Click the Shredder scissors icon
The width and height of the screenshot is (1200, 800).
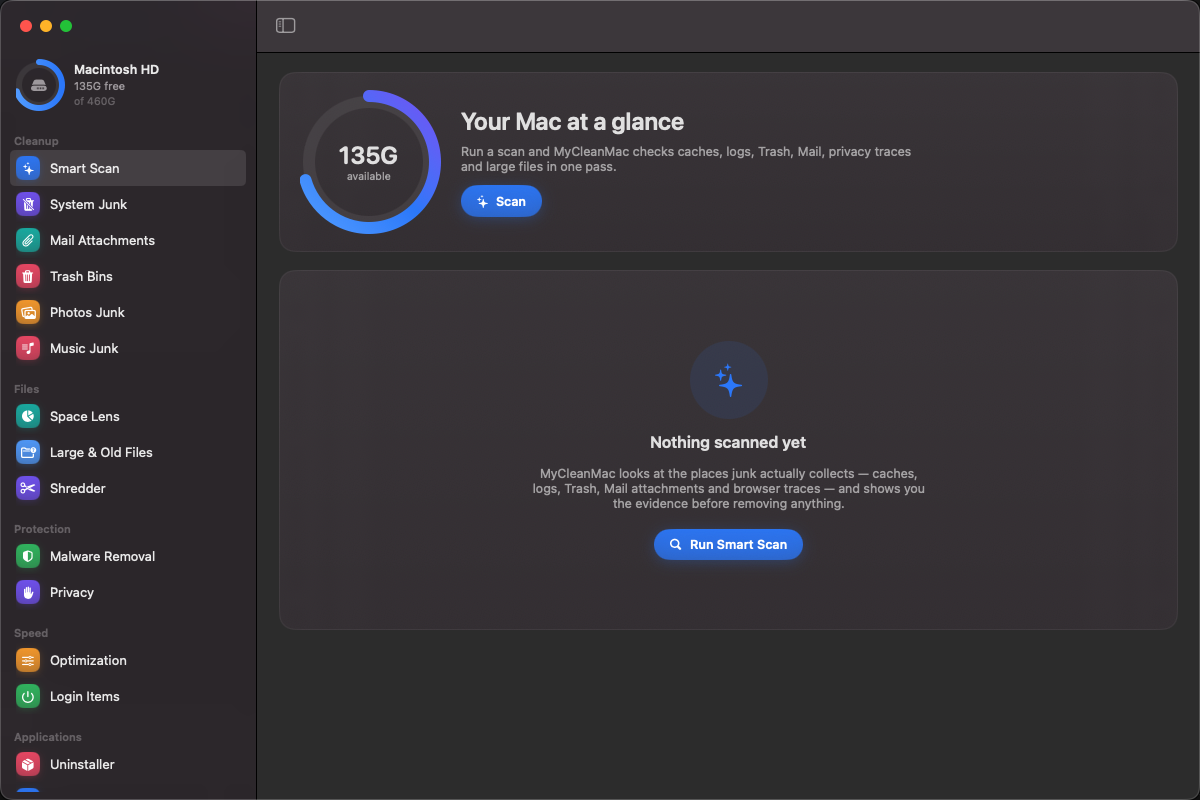(28, 488)
